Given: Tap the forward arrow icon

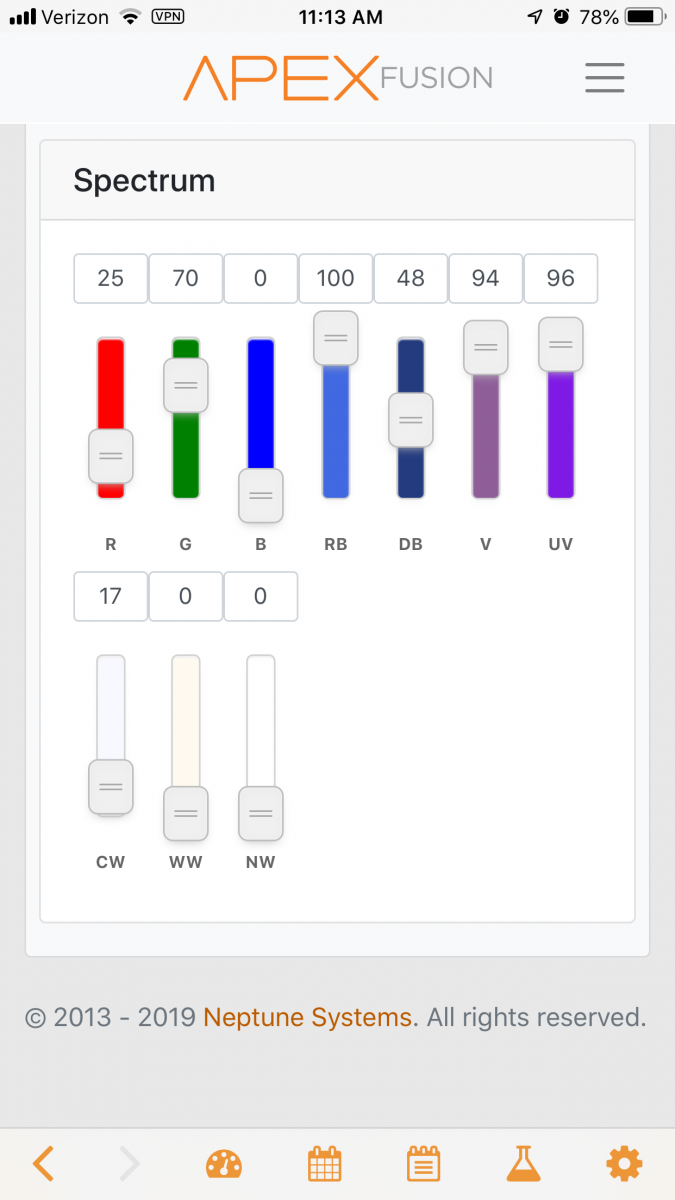Looking at the screenshot, I should click(x=130, y=1163).
